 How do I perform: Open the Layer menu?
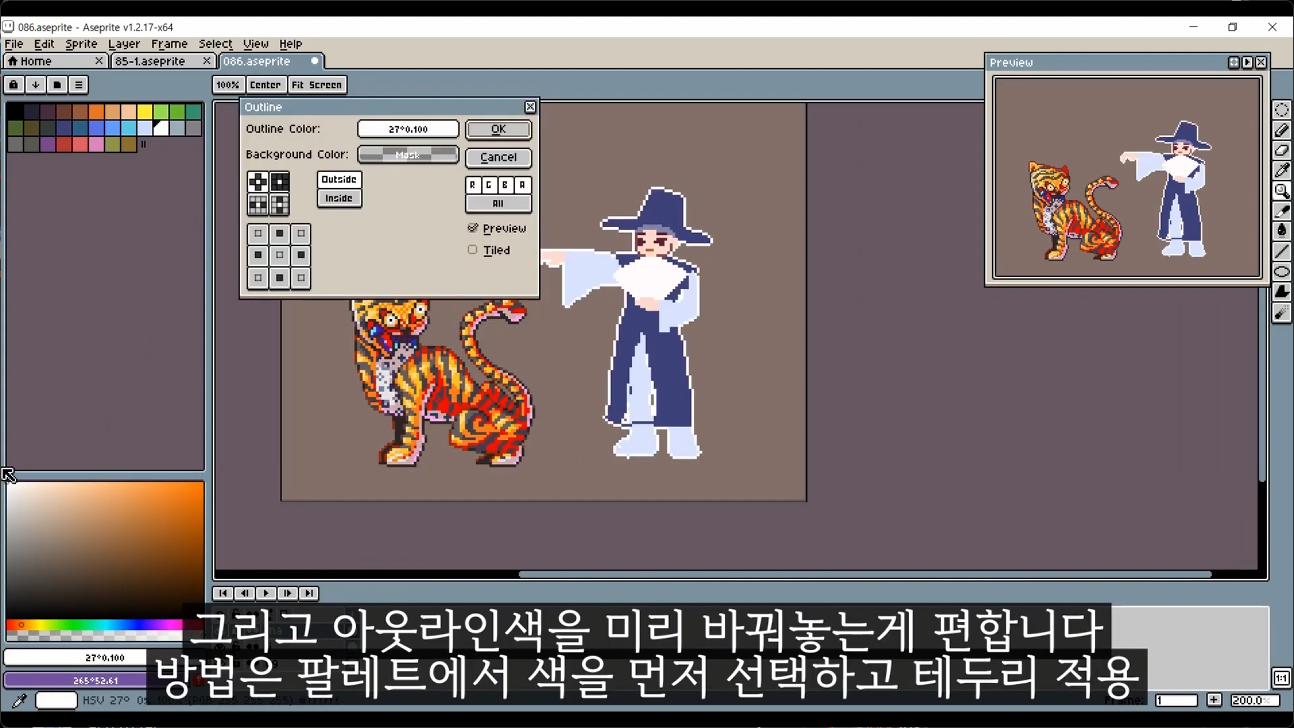point(124,44)
